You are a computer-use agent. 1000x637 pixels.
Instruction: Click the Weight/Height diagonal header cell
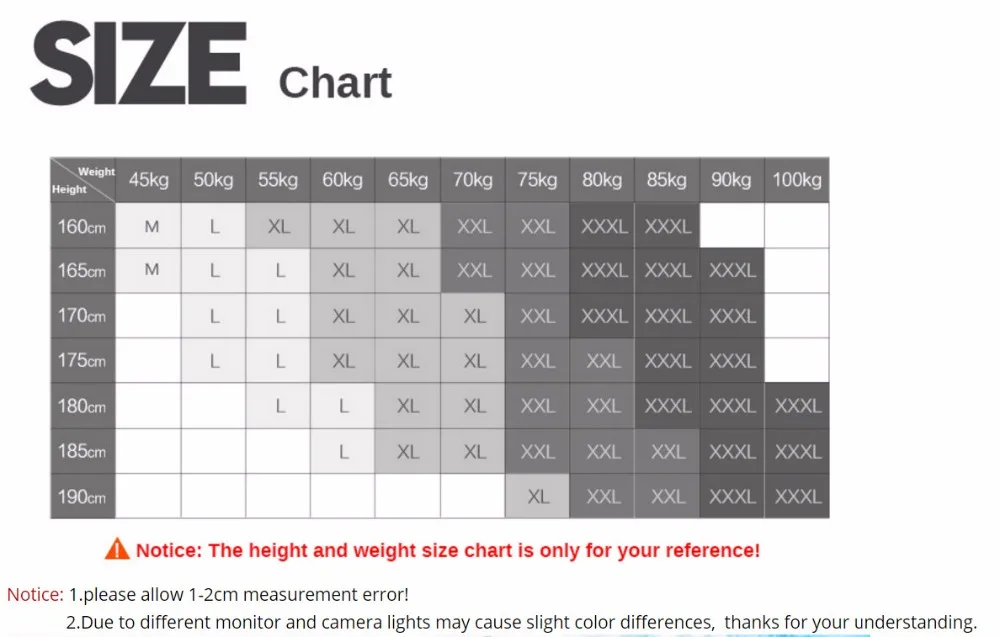[83, 180]
